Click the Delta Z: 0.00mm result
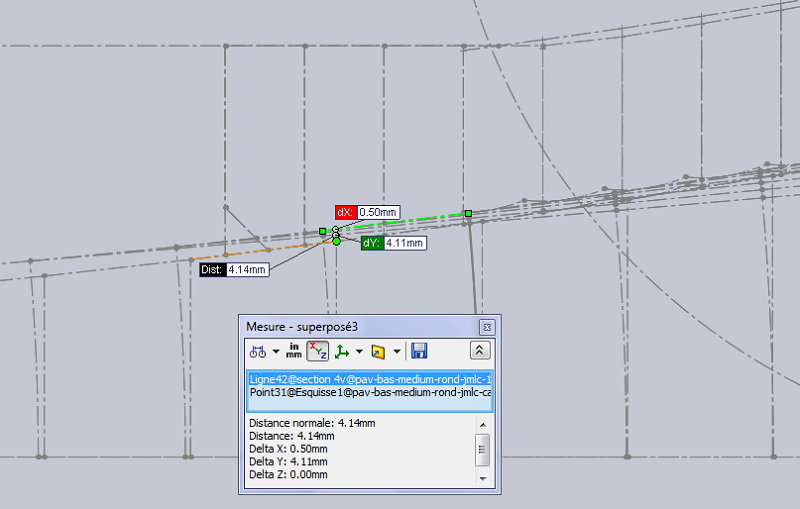 point(288,474)
